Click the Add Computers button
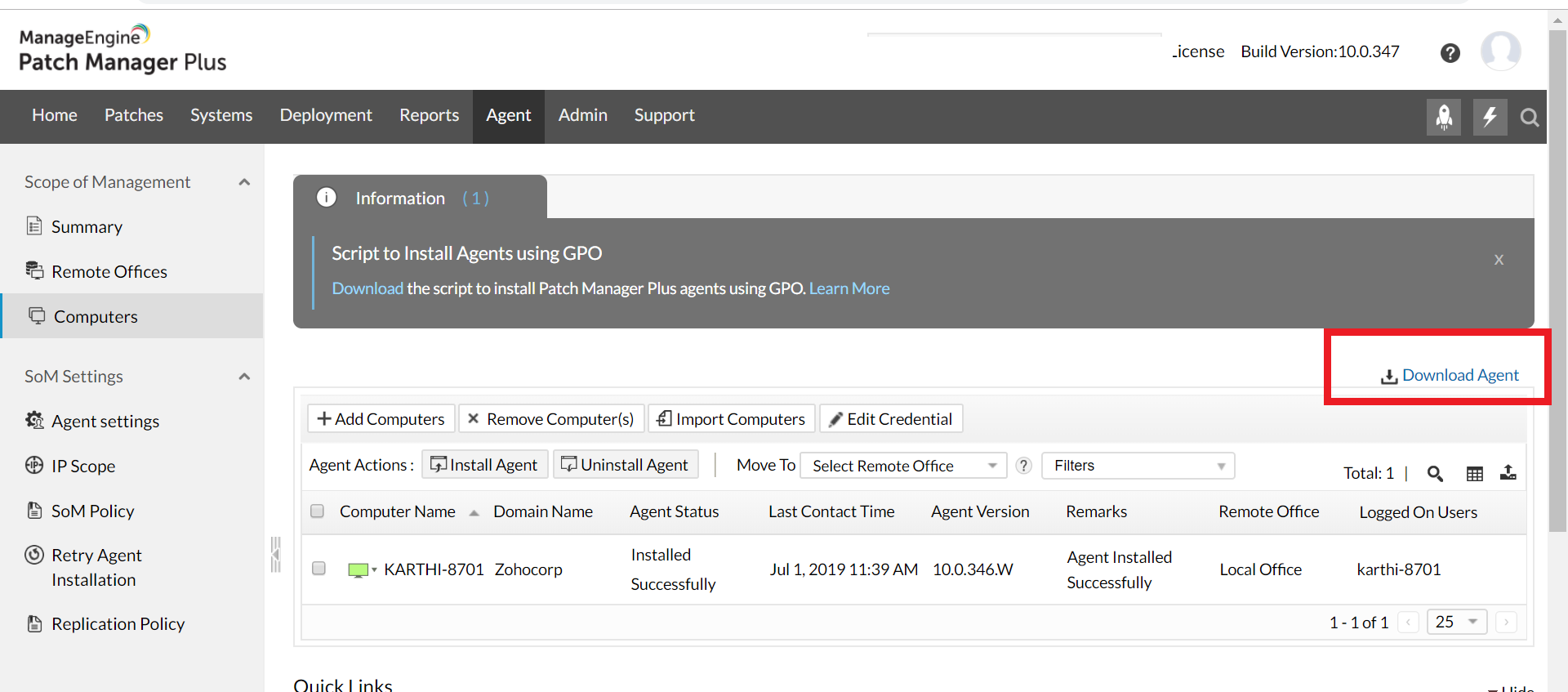This screenshot has height=692, width=1568. click(x=381, y=419)
